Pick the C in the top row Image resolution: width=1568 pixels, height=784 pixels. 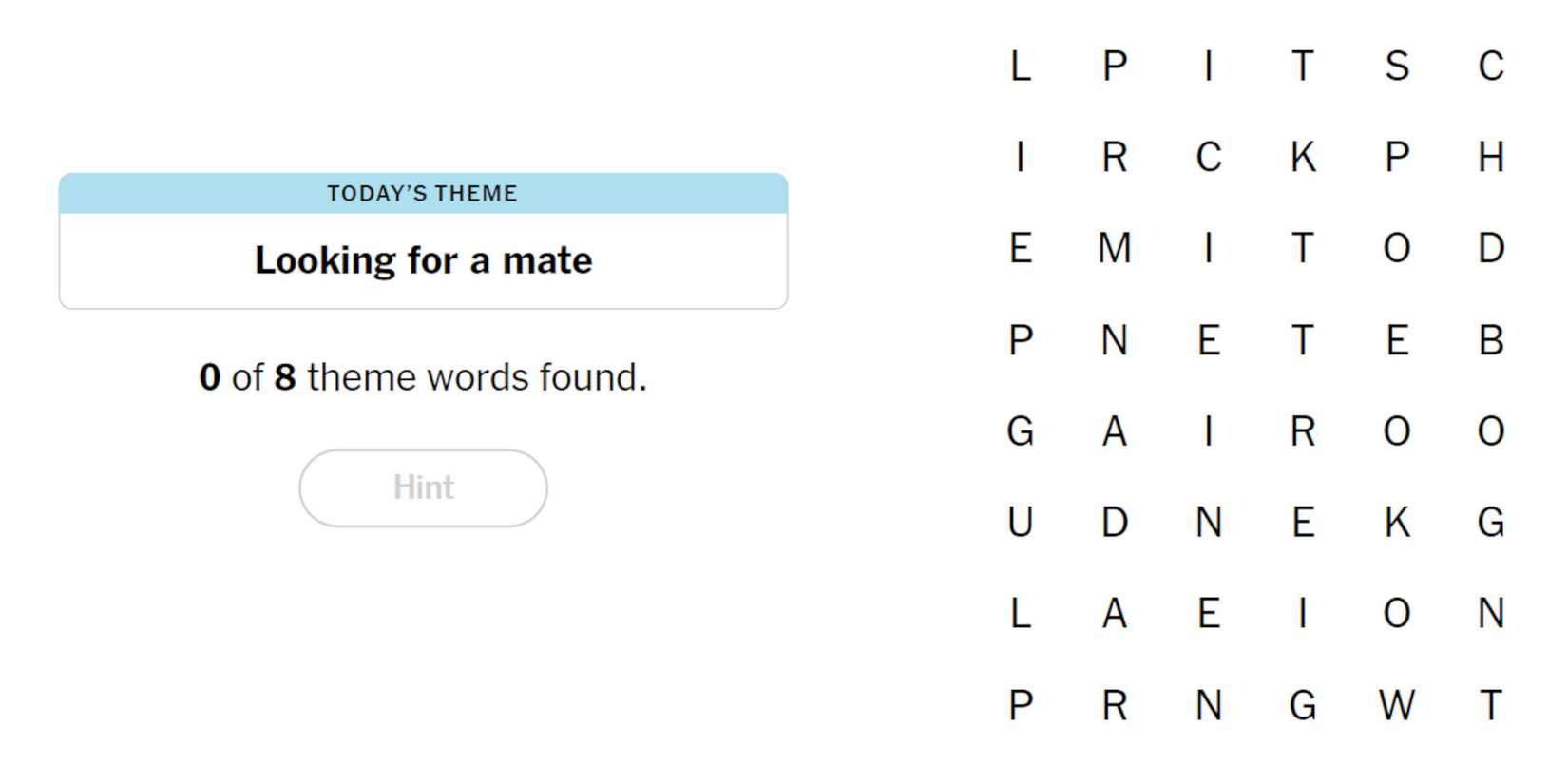1490,67
